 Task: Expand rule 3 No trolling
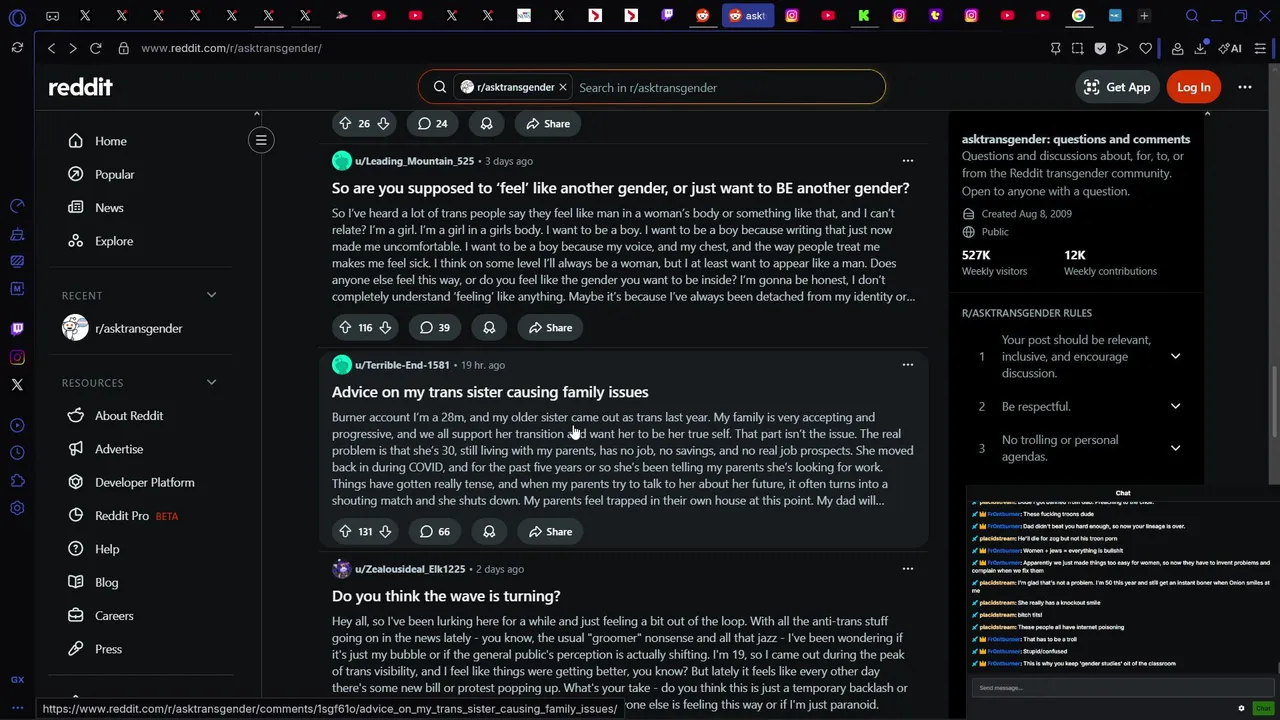point(1175,448)
